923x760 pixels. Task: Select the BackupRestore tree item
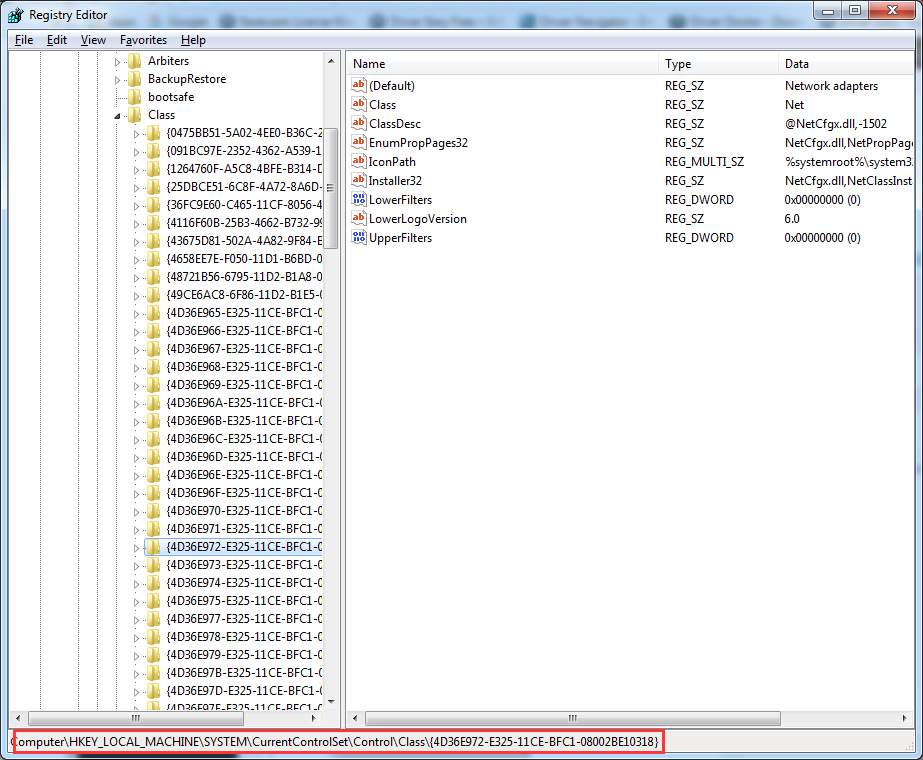(189, 79)
